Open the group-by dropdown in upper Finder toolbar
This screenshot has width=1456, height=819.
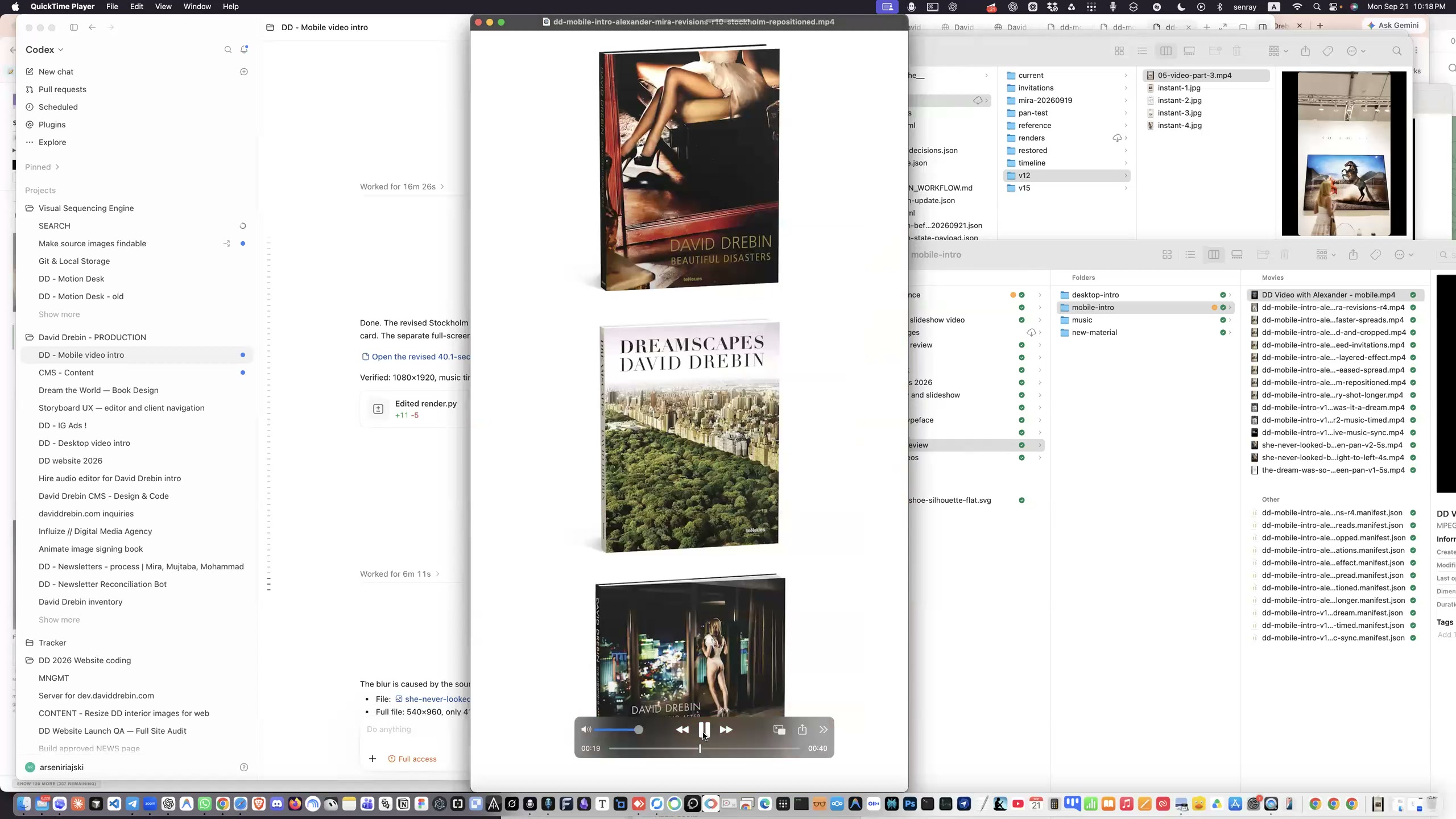click(1278, 51)
